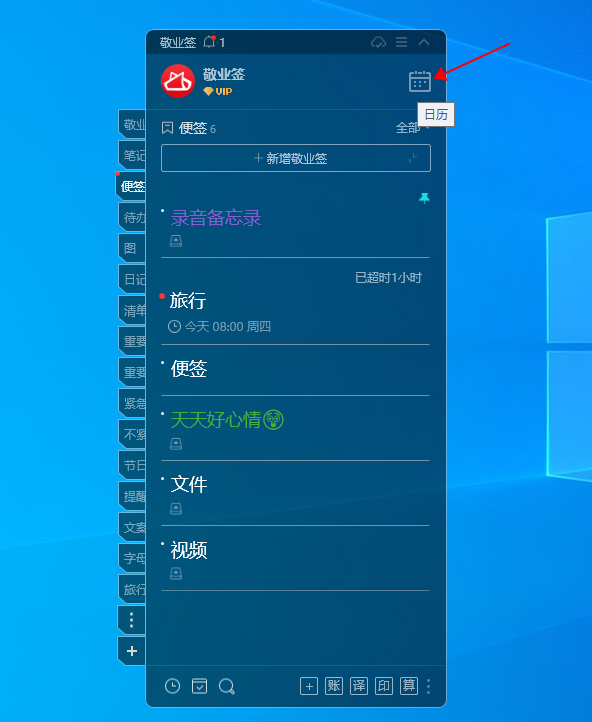Switch to the 节日 side tab
Screen dimensions: 592x722
[x=132, y=465]
